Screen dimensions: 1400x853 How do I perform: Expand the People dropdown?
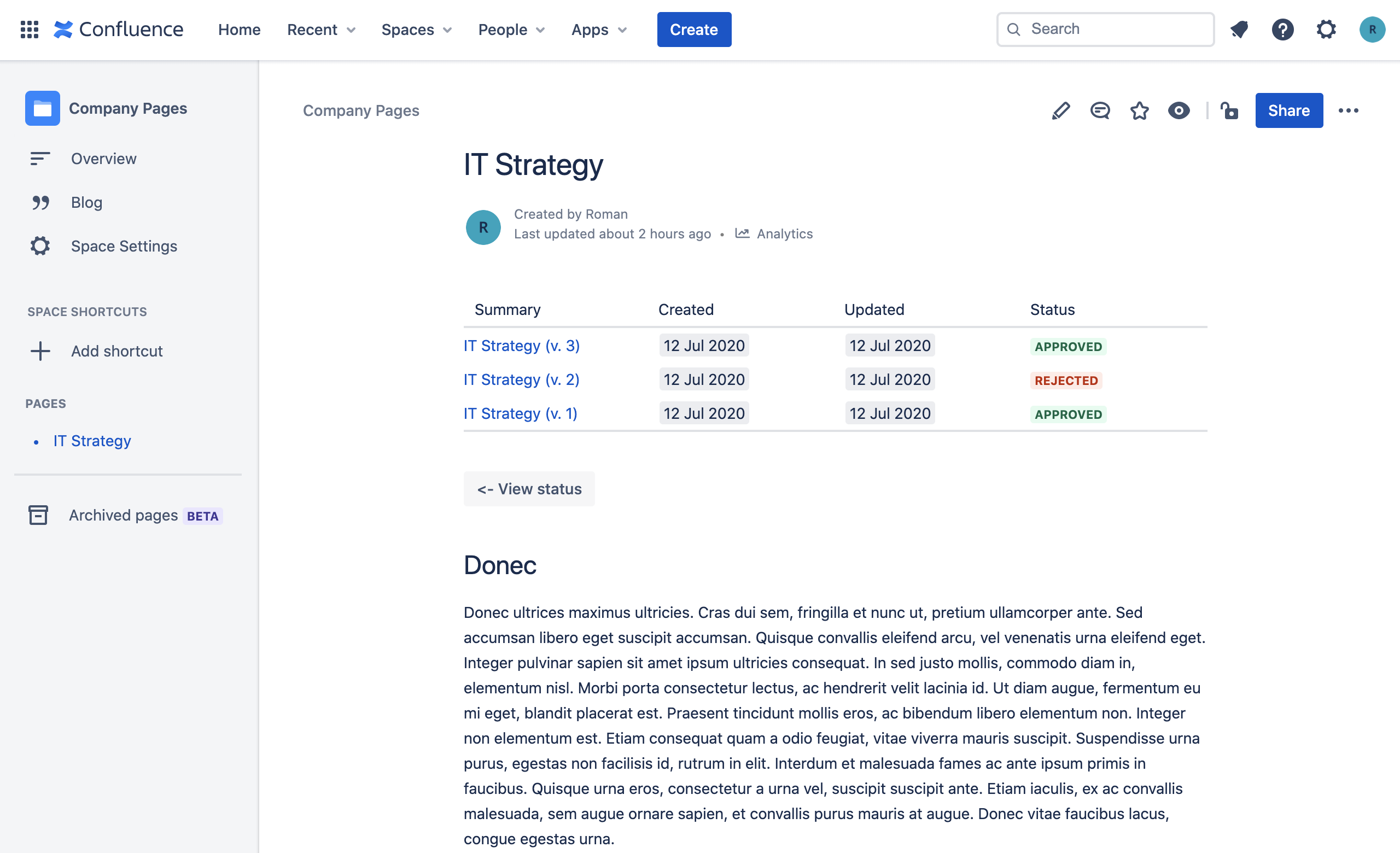511,30
